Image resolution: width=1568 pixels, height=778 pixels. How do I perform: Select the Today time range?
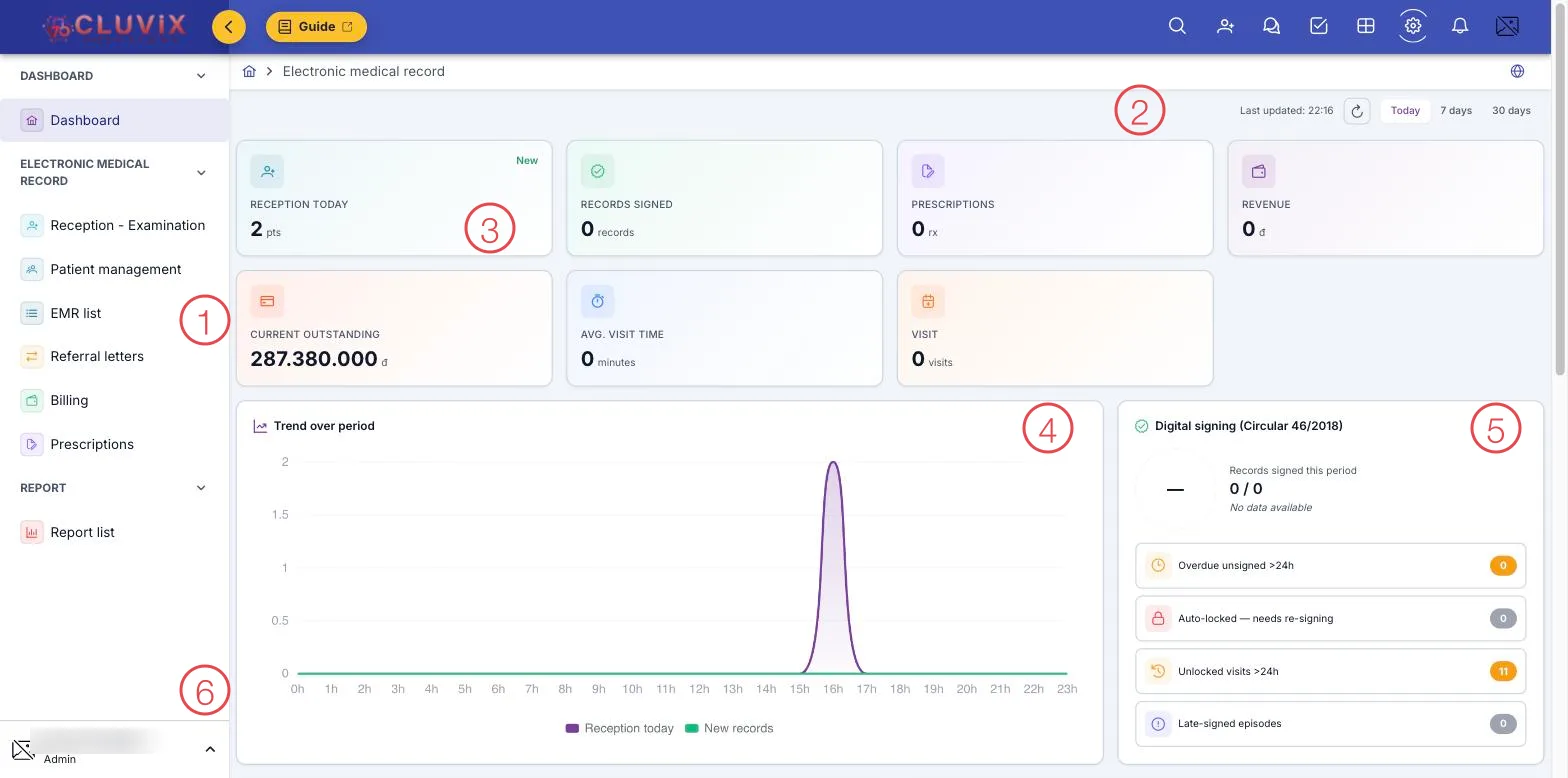[1405, 111]
